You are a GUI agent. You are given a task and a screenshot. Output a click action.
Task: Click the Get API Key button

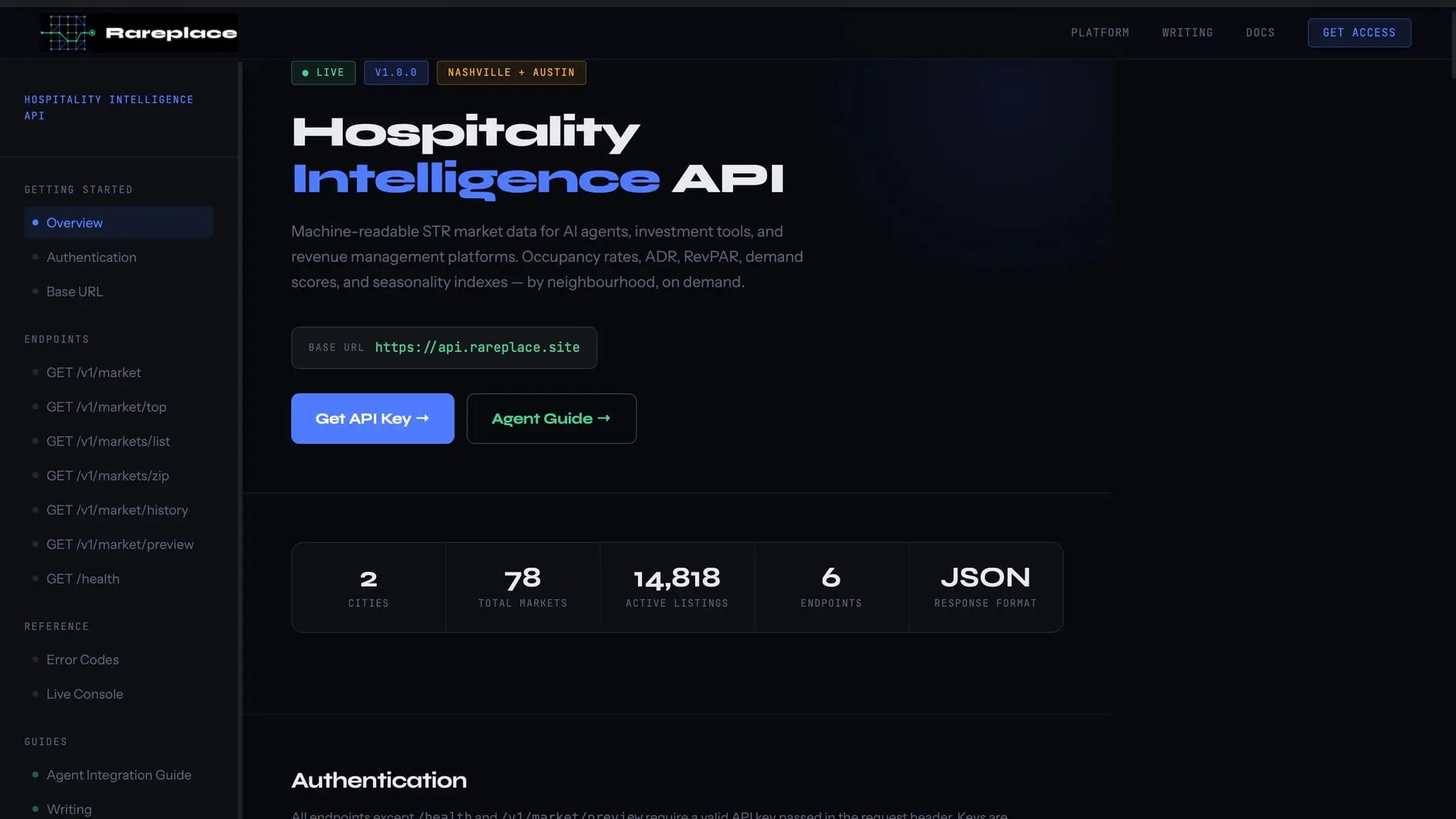point(373,419)
